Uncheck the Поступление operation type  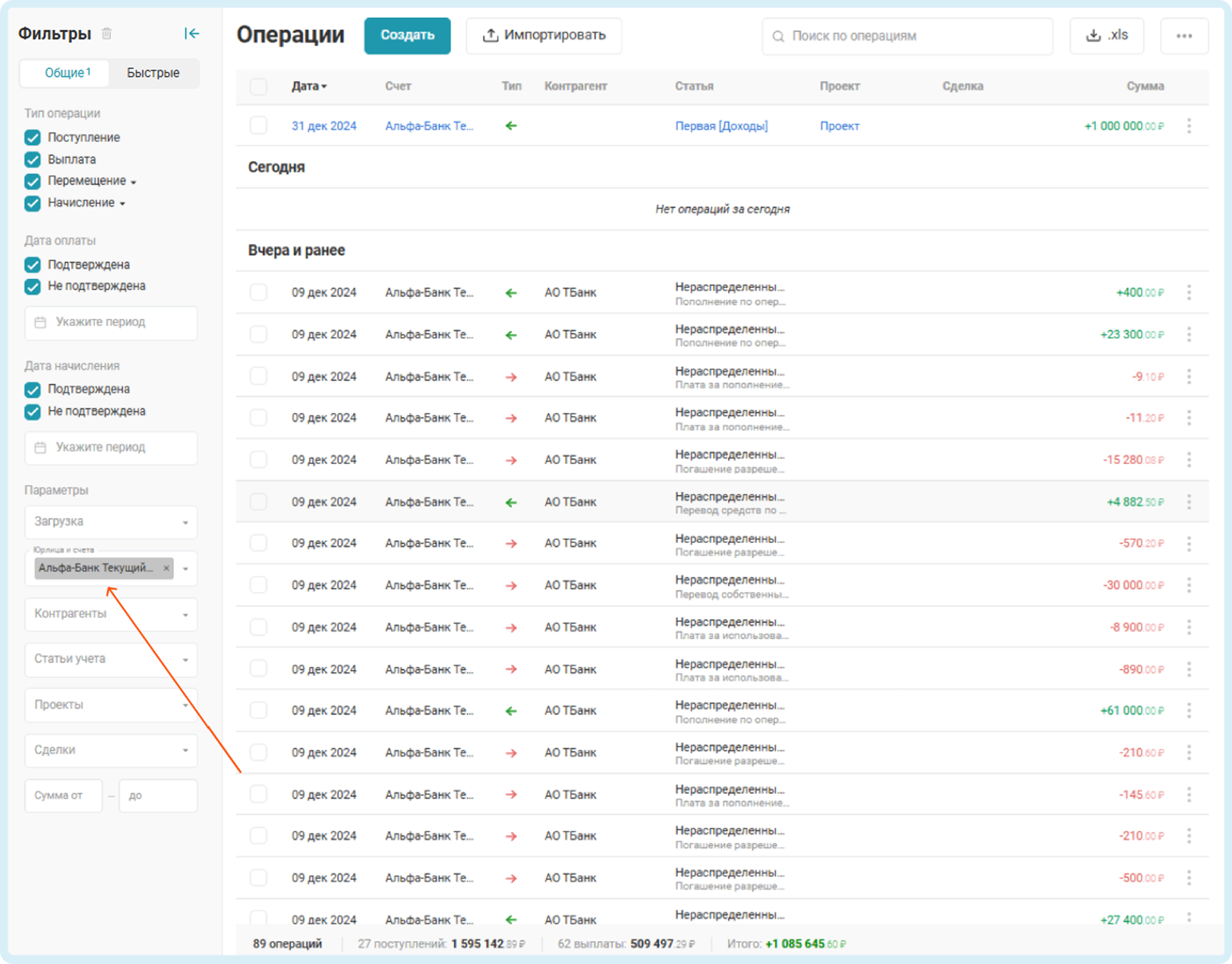[33, 137]
